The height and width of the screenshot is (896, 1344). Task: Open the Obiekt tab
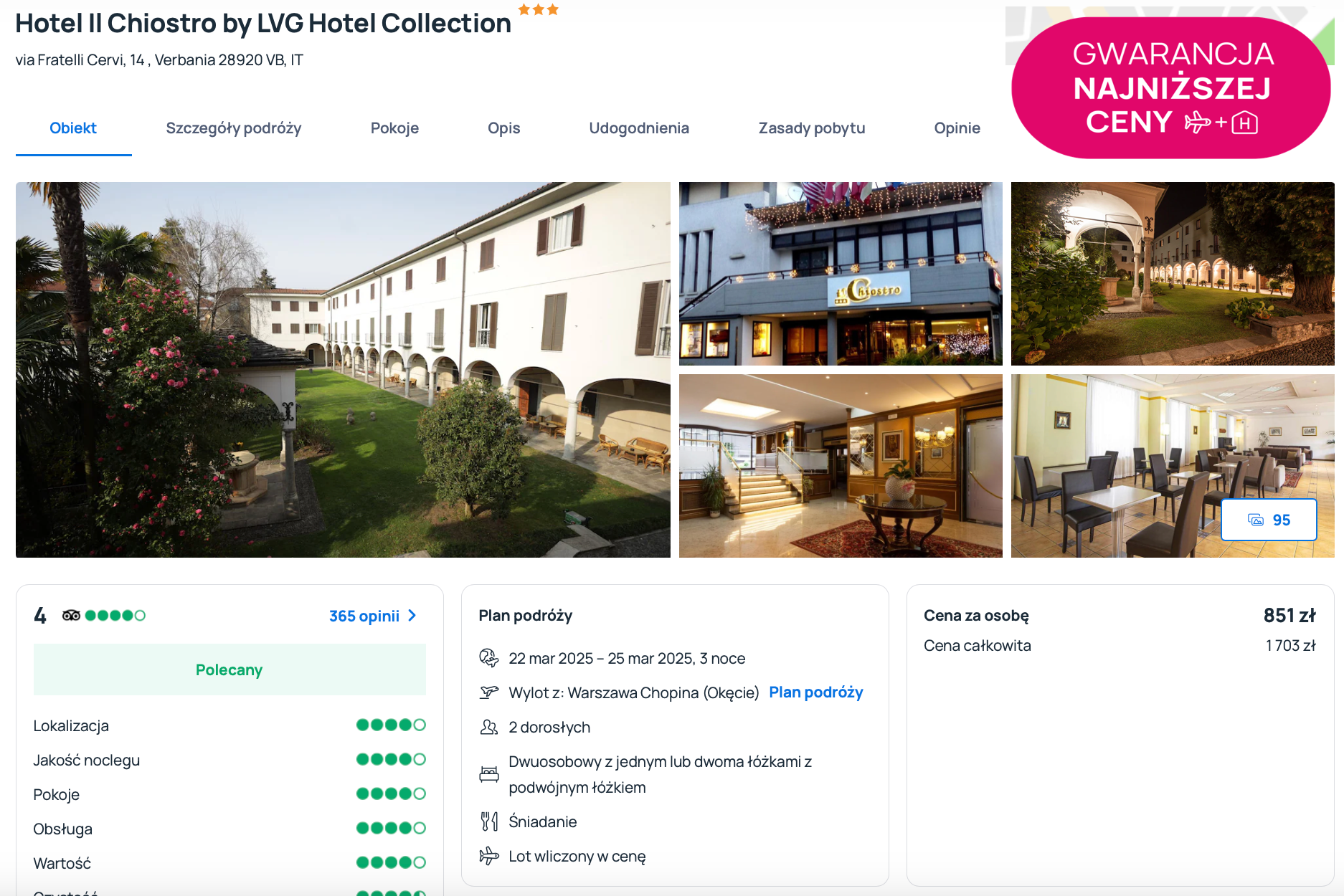click(73, 128)
